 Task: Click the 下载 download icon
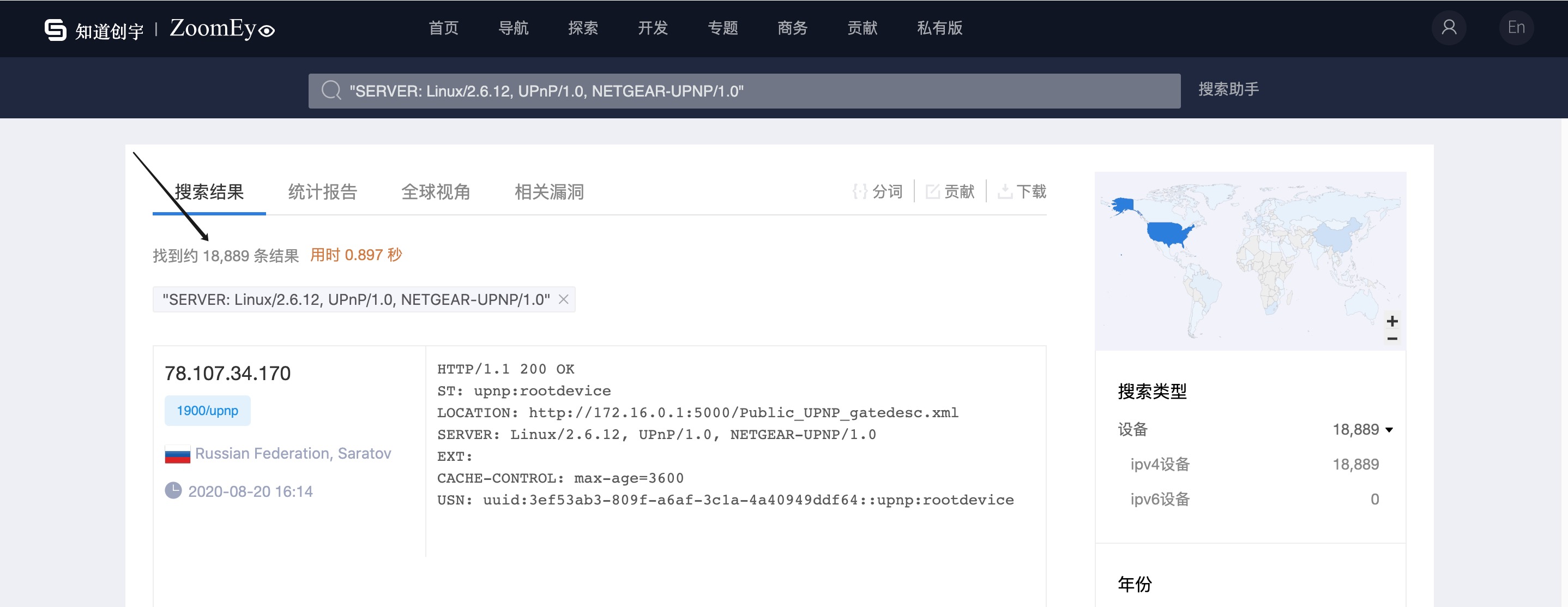coord(1005,192)
